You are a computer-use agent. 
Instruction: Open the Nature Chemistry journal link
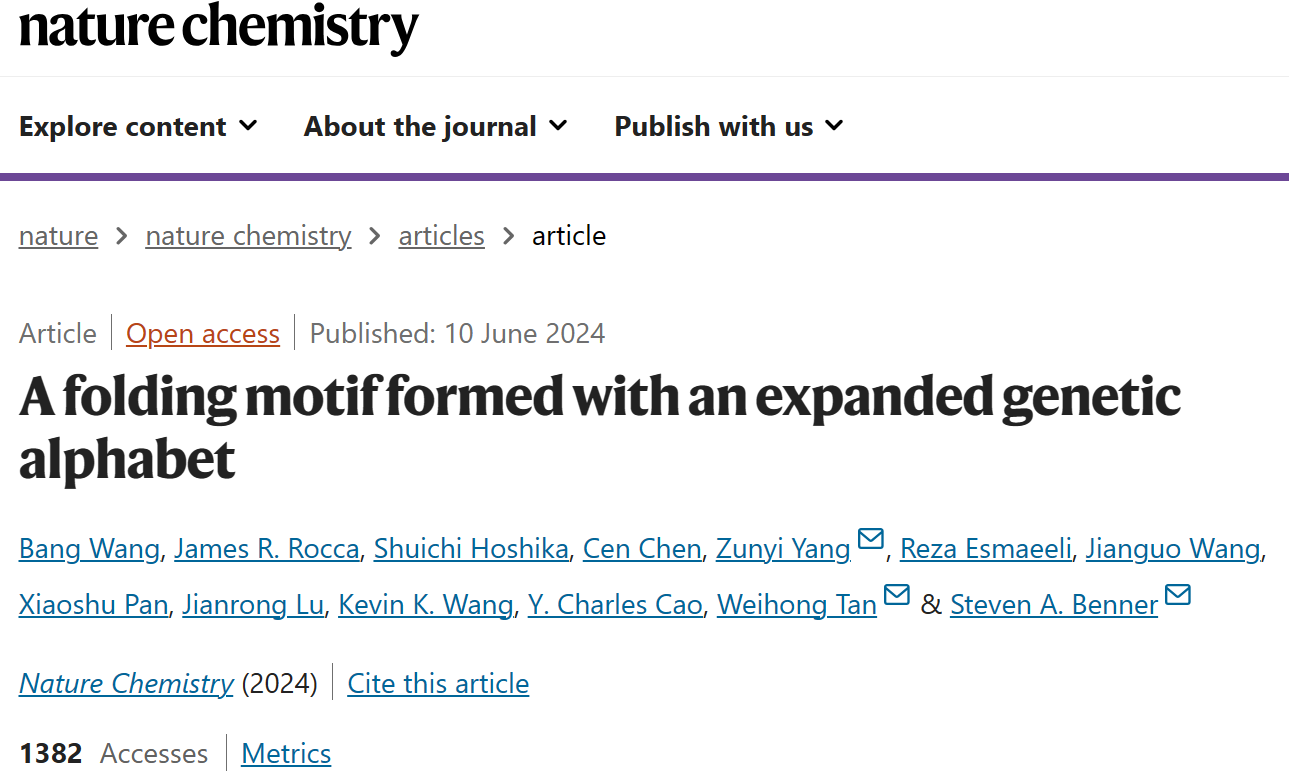[126, 683]
